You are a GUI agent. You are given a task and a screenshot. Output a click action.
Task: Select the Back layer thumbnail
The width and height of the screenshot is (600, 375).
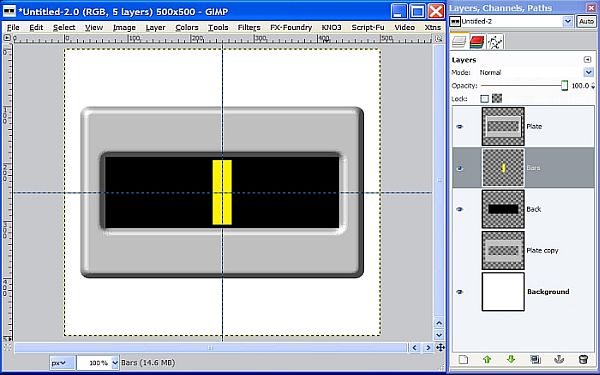(x=503, y=209)
